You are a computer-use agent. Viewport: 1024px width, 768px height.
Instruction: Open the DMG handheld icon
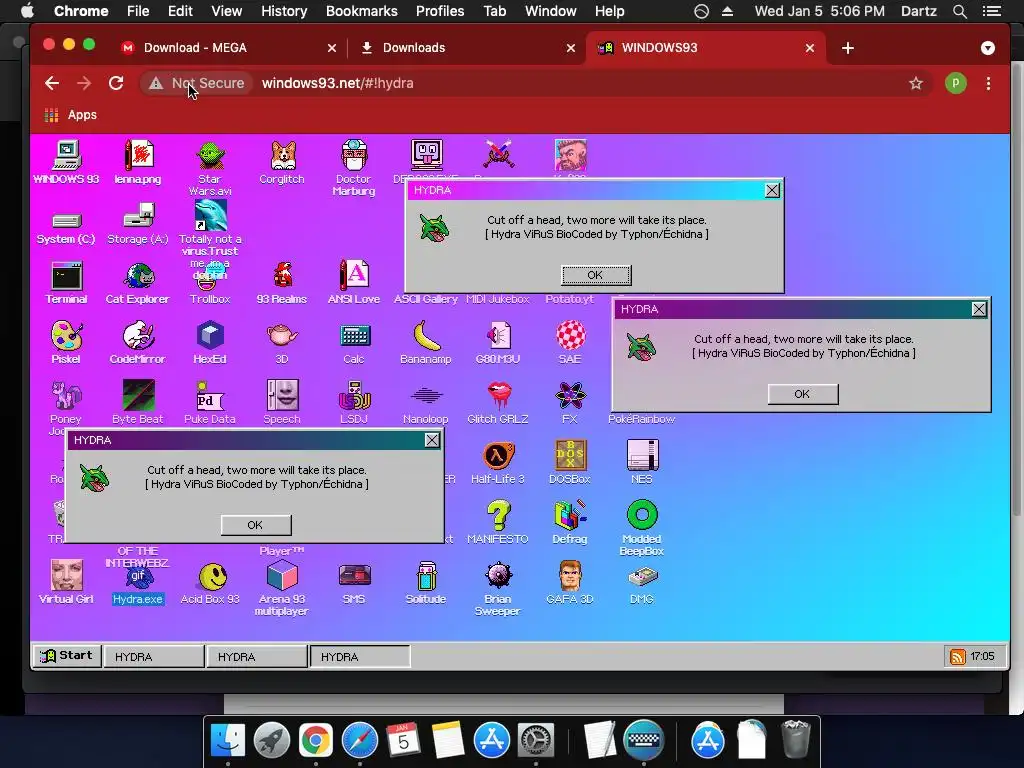point(642,583)
